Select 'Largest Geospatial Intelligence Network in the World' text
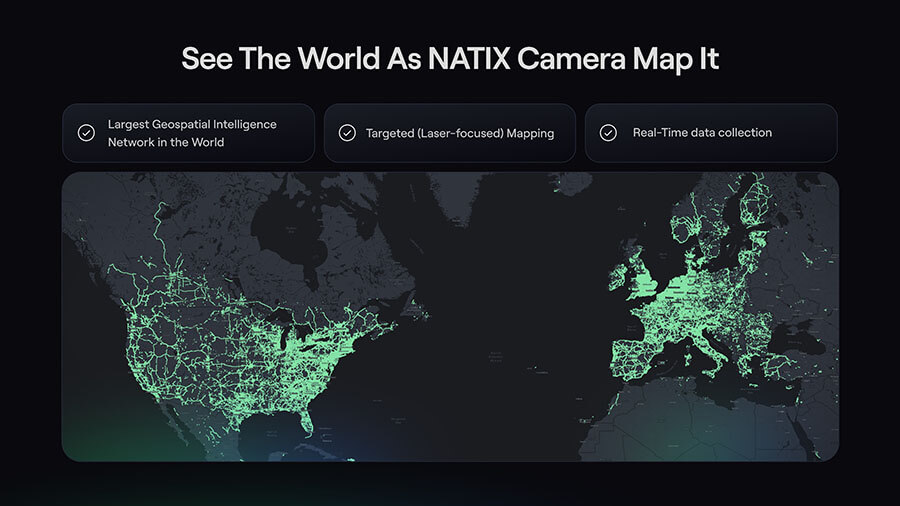This screenshot has height=506, width=900. (192, 133)
